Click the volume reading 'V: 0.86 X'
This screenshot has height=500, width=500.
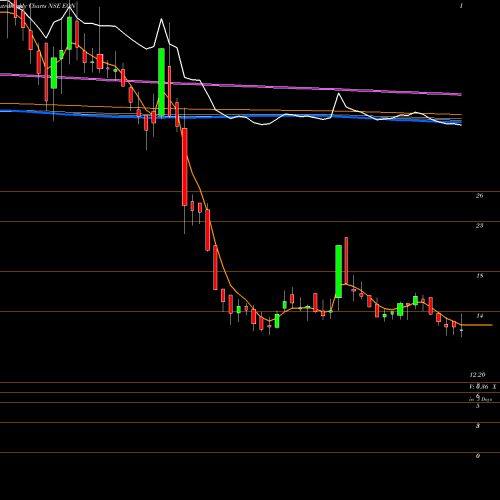(x=483, y=387)
